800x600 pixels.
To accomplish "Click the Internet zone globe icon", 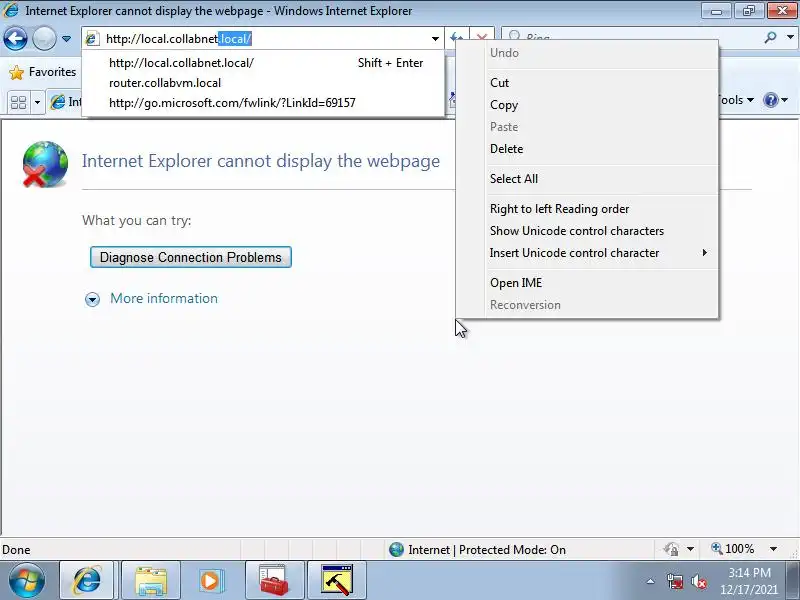I will click(396, 549).
